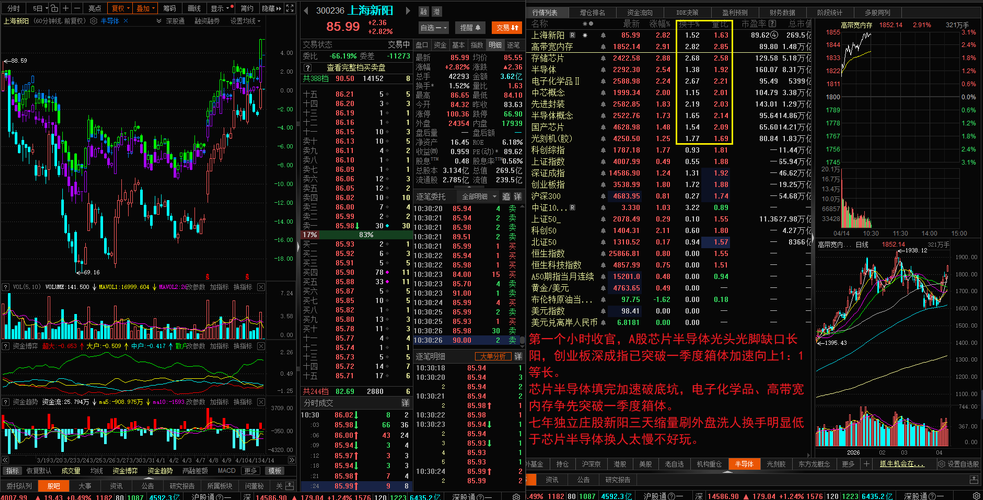The width and height of the screenshot is (983, 500).
Task: Click the 提醒 alert bell button
Action: tap(470, 28)
